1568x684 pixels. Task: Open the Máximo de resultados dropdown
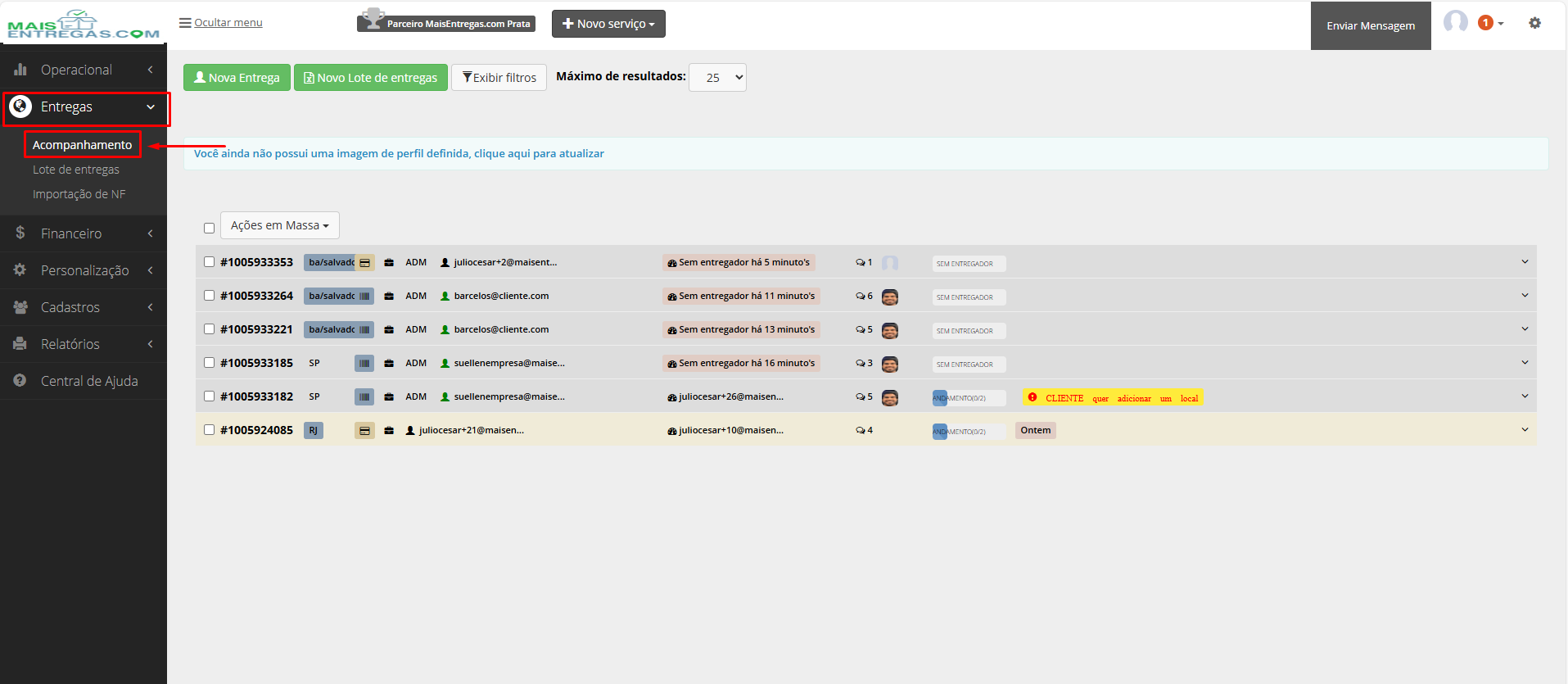(x=717, y=78)
